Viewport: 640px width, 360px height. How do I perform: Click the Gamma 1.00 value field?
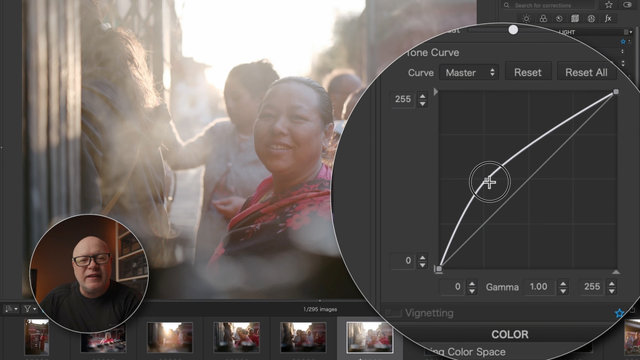[539, 287]
